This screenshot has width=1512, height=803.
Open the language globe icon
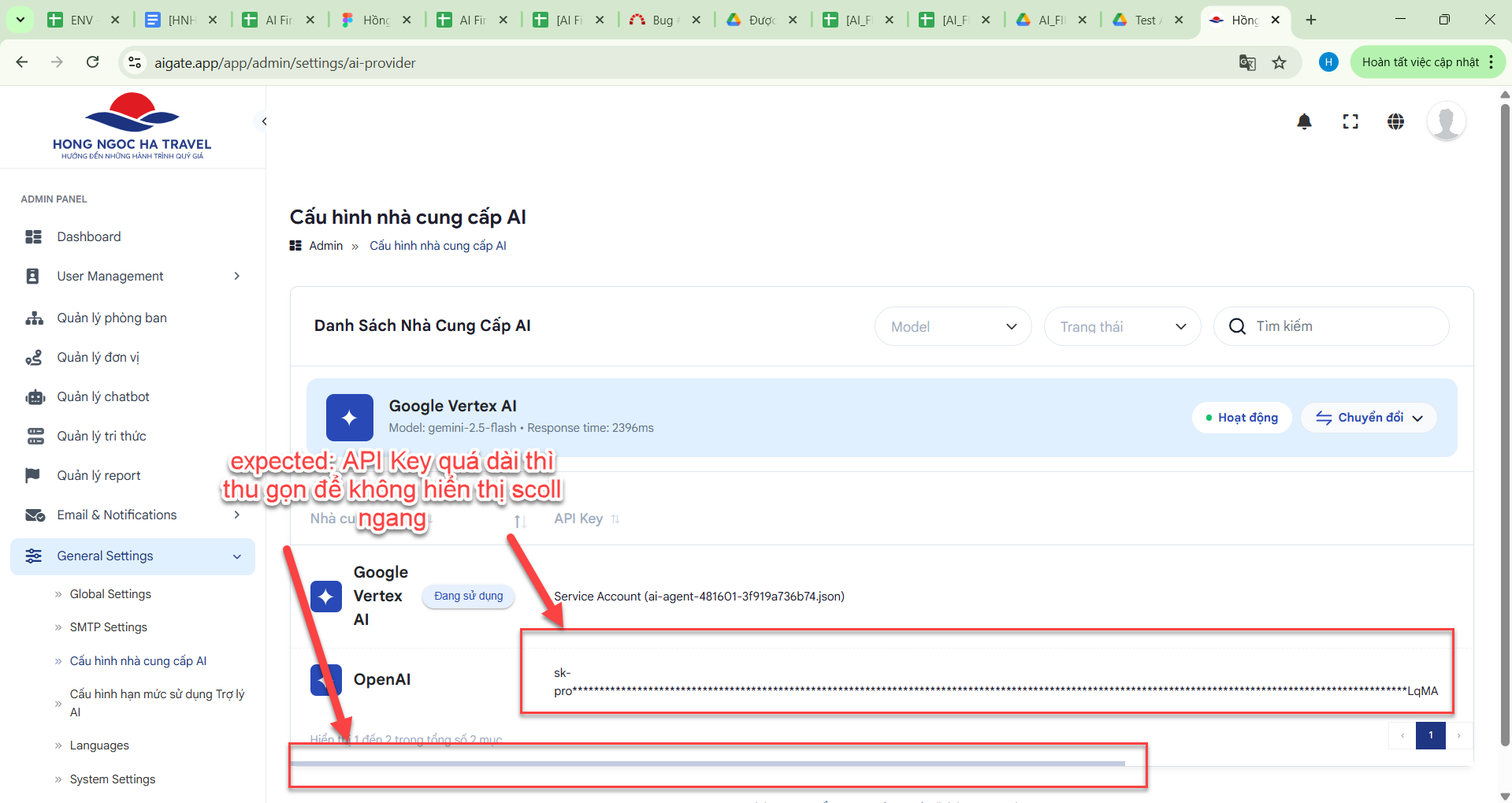[1395, 121]
